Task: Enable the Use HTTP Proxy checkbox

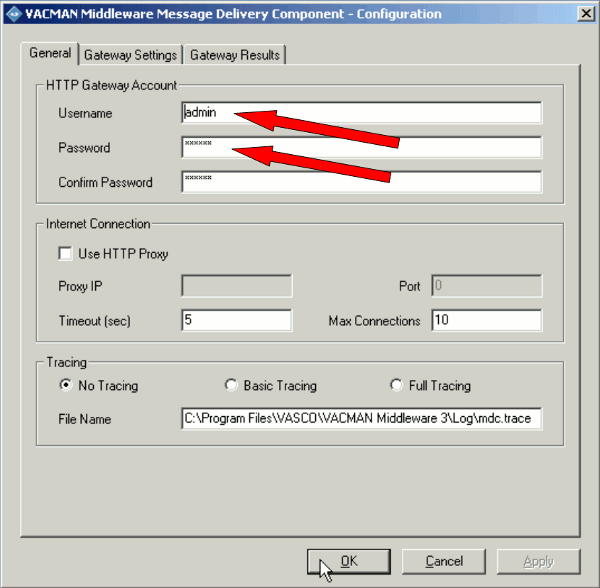Action: coord(65,253)
